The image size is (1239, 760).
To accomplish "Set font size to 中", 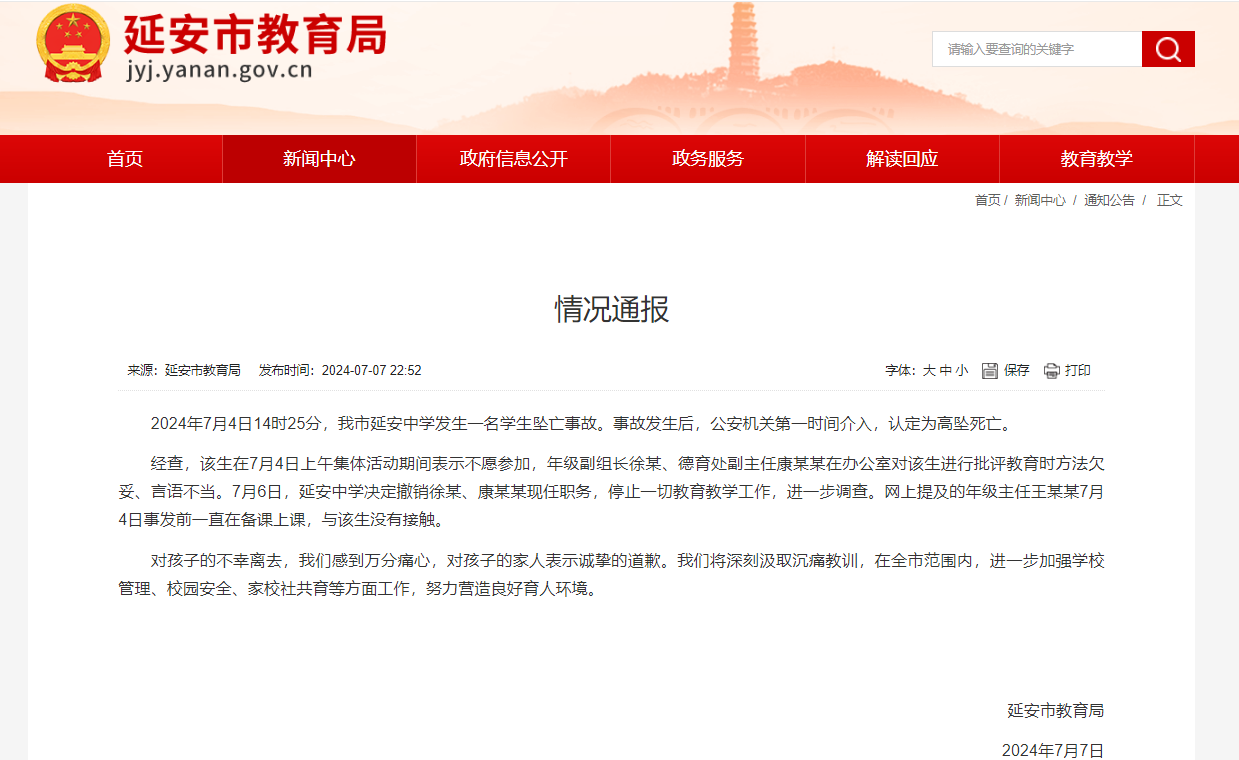I will point(945,370).
